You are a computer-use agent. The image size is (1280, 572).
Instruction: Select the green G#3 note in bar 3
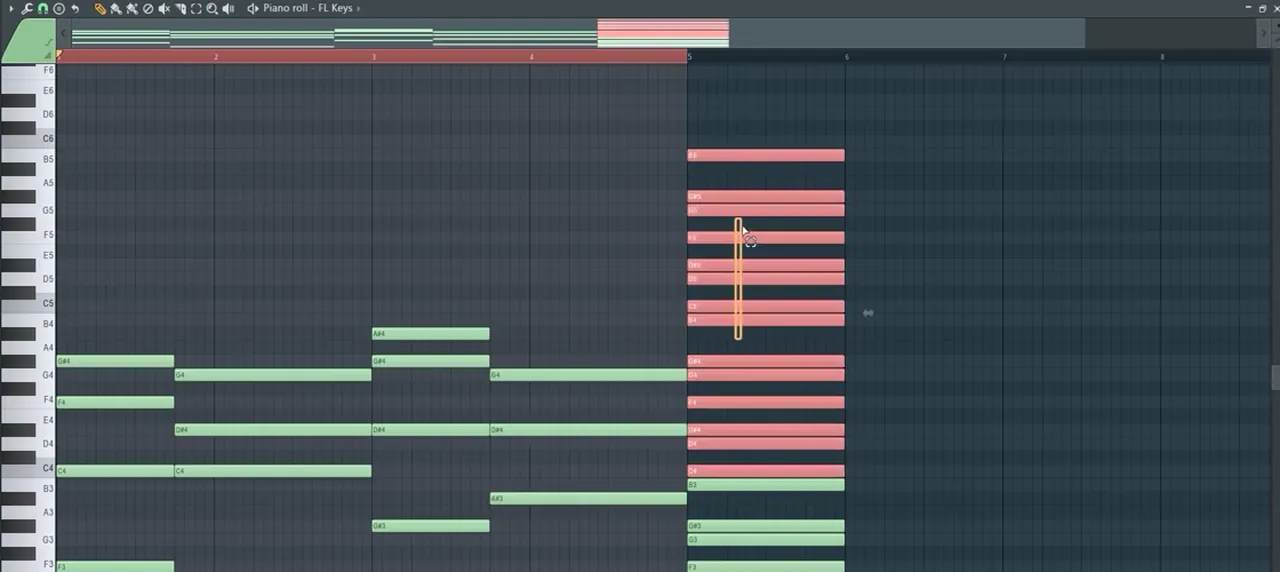pos(431,525)
